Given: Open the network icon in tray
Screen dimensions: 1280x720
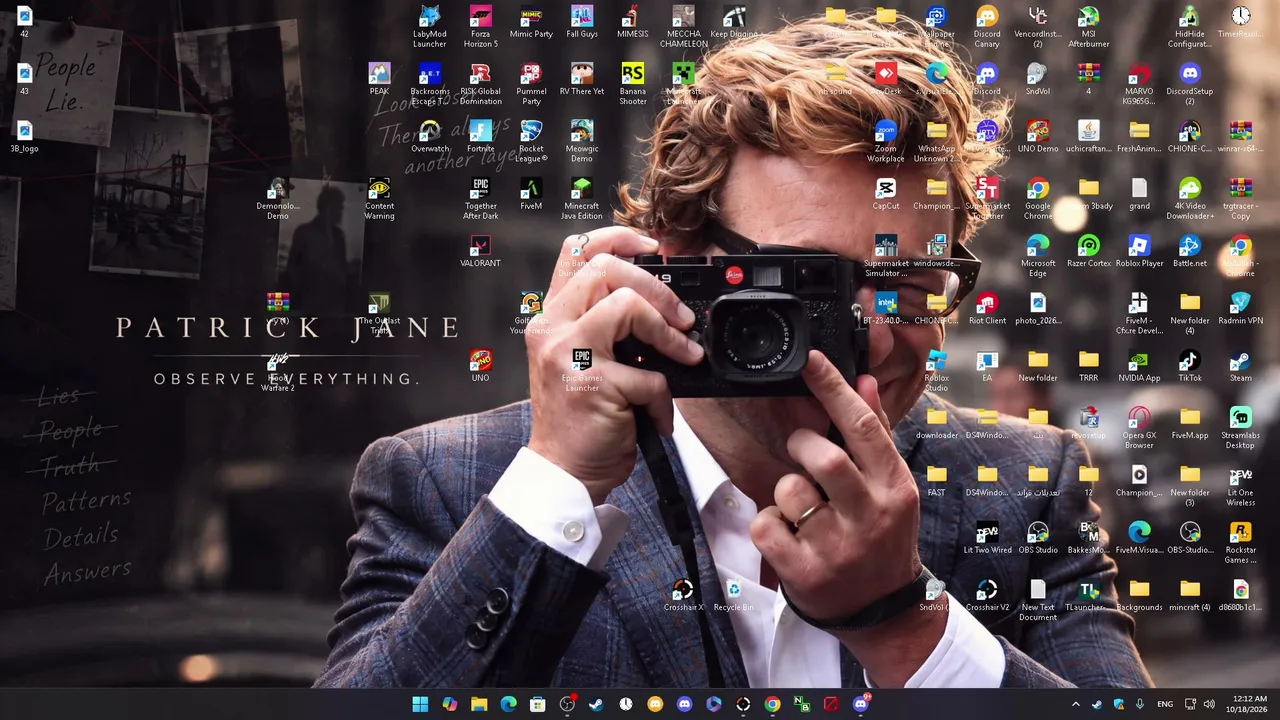Looking at the screenshot, I should point(1190,704).
